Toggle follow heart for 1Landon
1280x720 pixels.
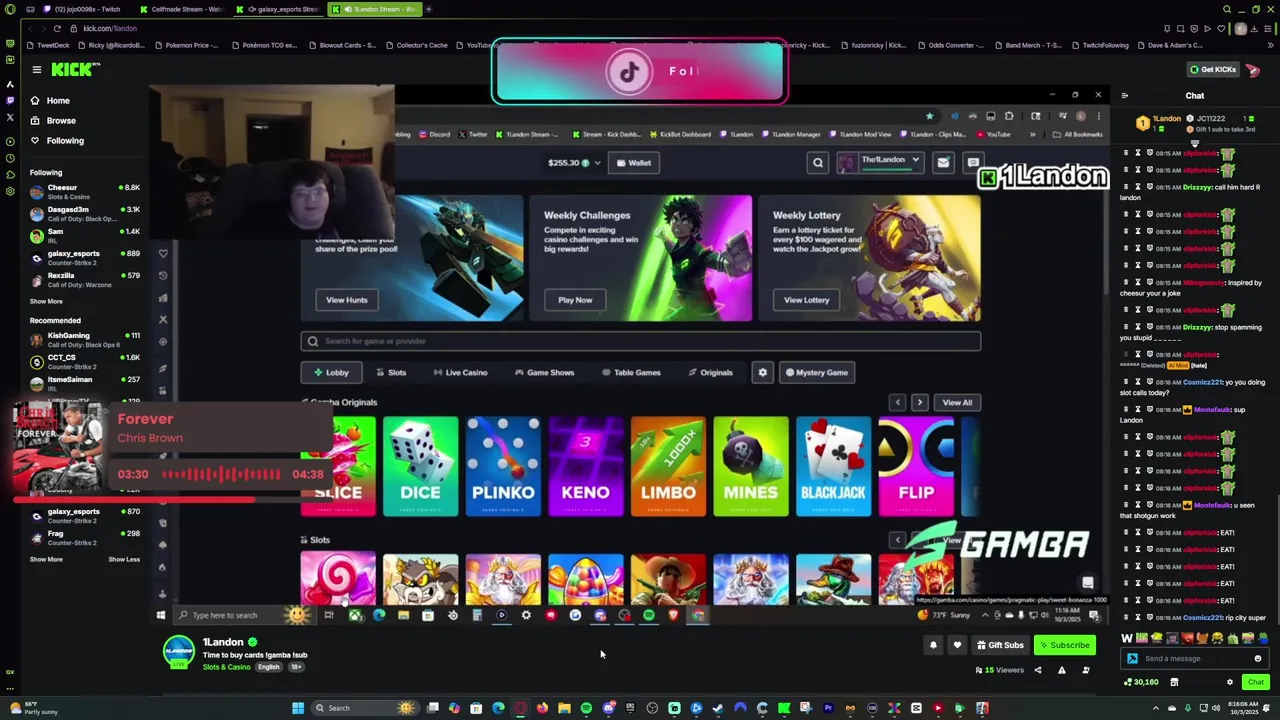[x=957, y=645]
